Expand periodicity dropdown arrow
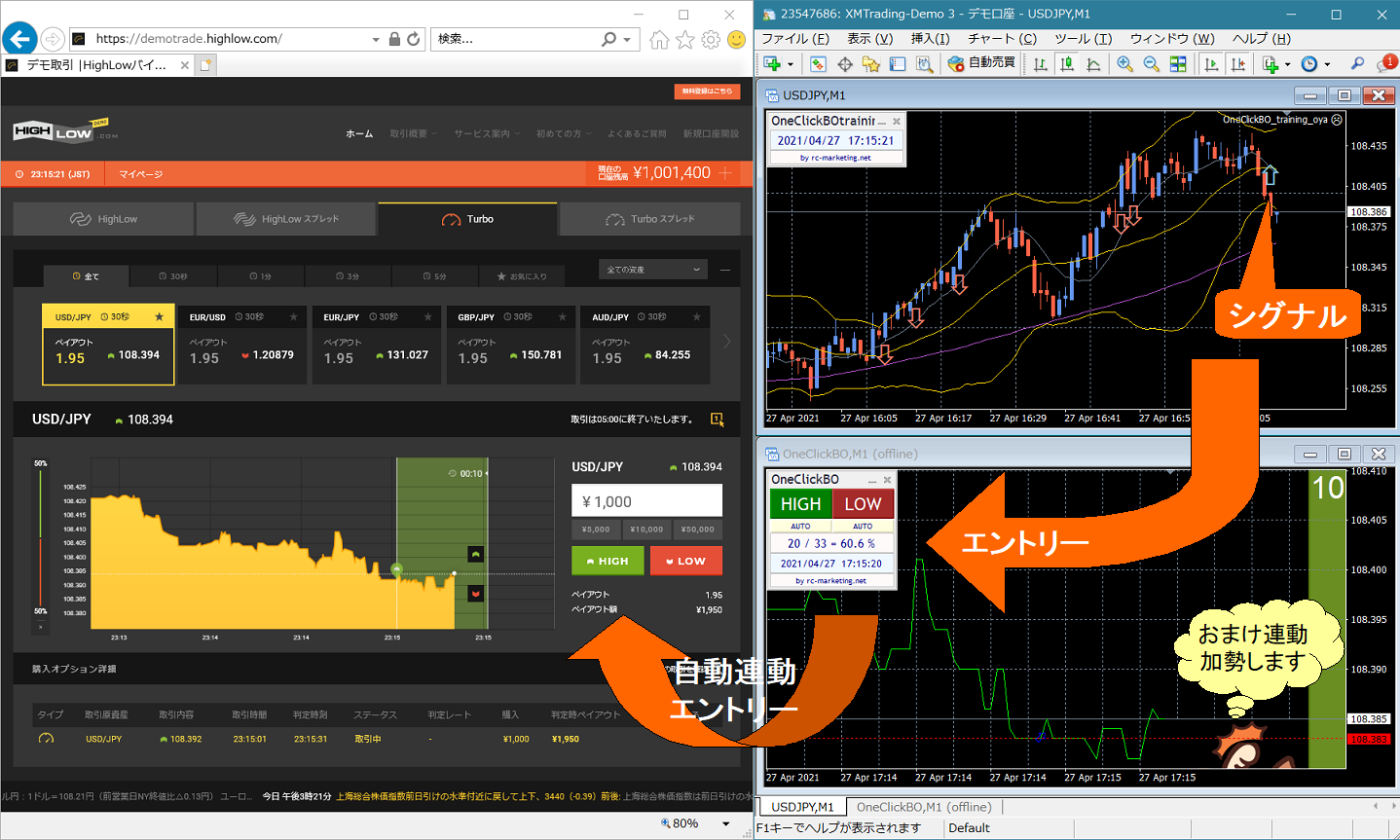This screenshot has width=1400, height=840. 1327,64
